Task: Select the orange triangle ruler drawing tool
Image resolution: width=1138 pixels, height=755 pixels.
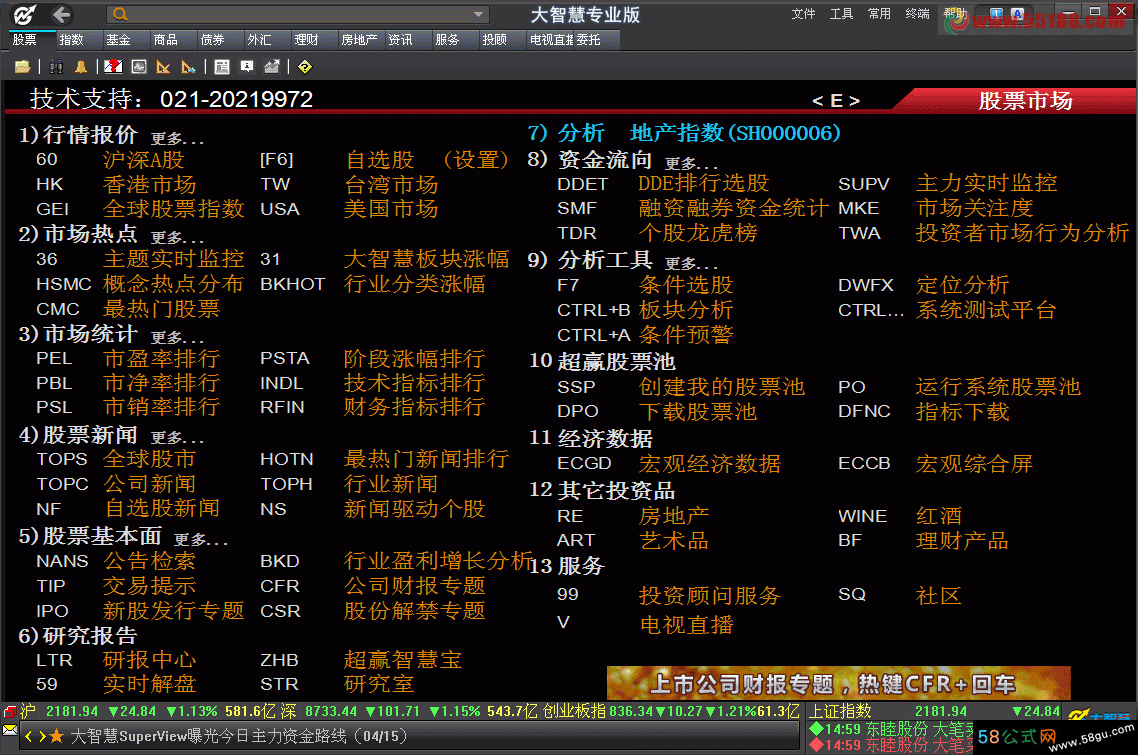Action: point(164,68)
